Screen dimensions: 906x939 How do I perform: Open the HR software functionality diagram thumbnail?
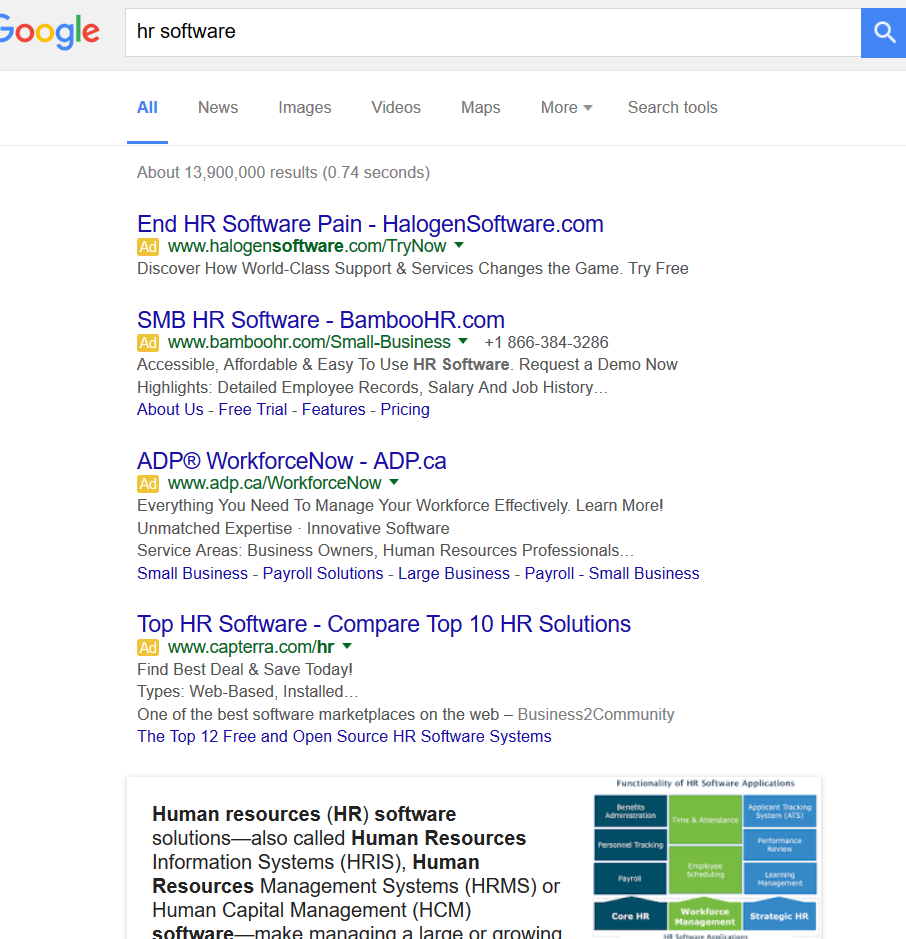point(705,858)
